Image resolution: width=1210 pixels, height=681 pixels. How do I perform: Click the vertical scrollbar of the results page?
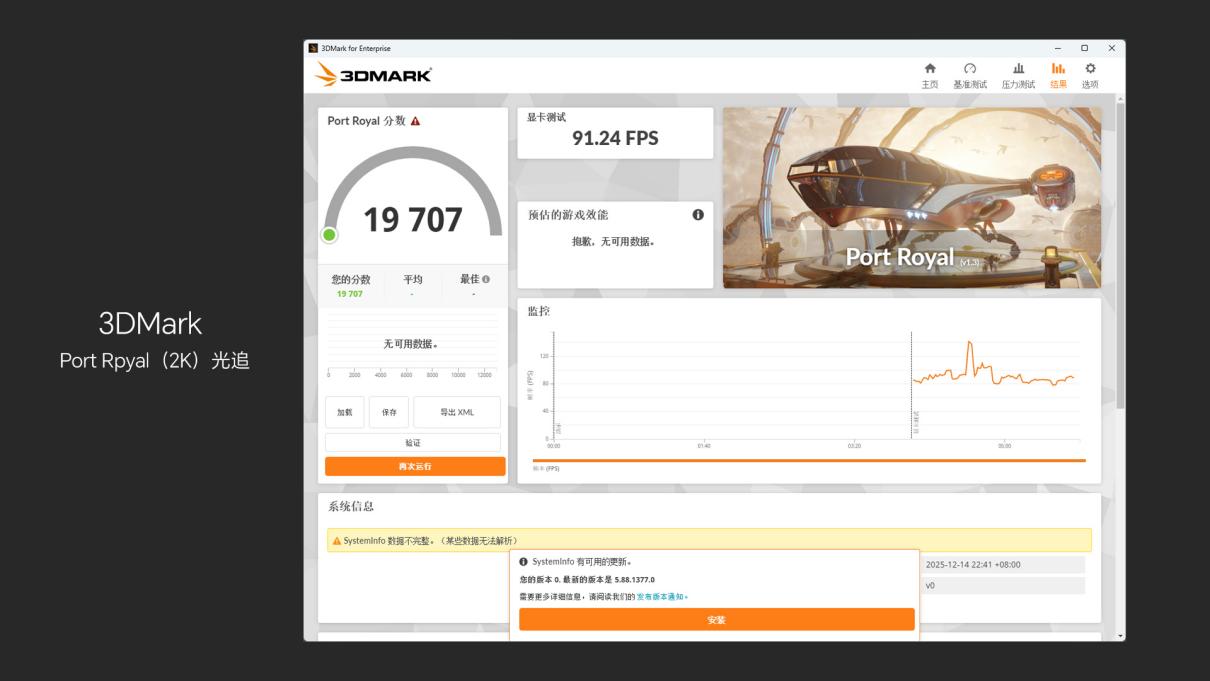[x=1120, y=255]
